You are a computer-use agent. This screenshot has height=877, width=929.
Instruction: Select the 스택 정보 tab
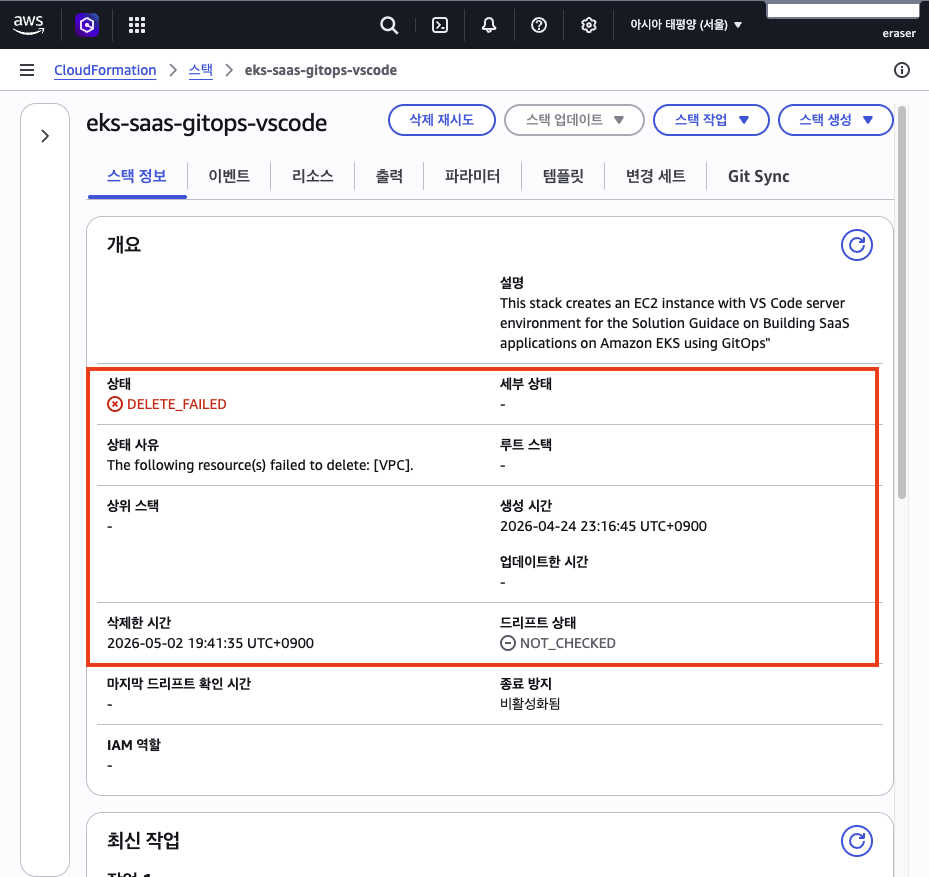coord(137,176)
